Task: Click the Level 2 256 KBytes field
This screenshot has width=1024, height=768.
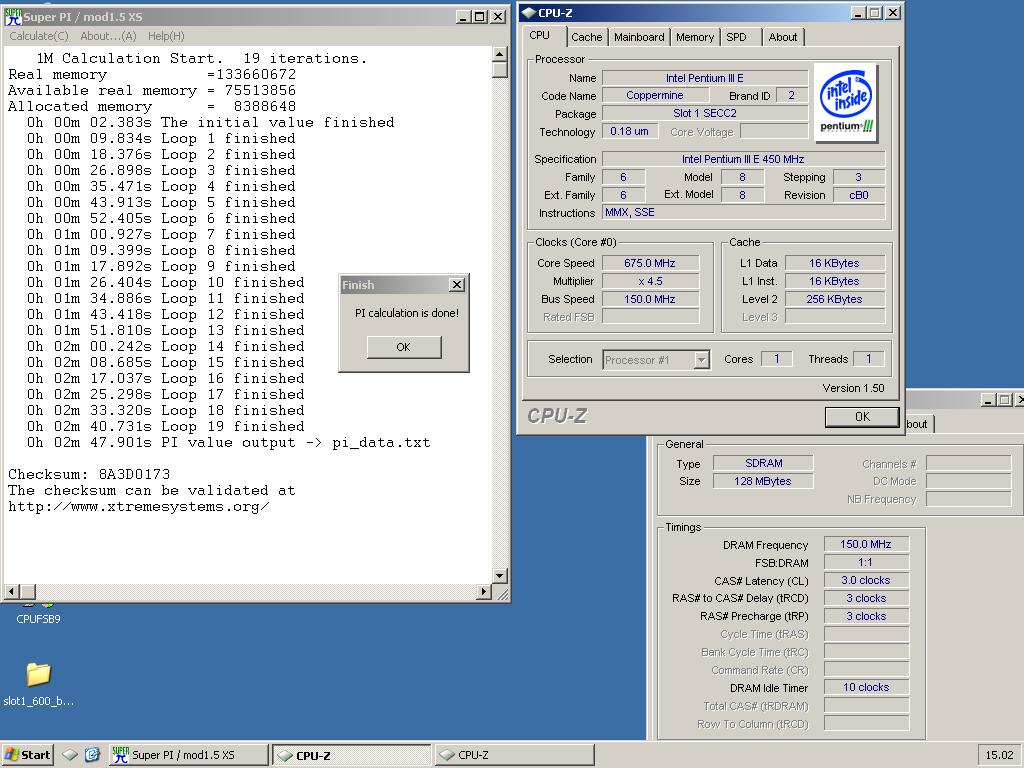Action: click(835, 299)
